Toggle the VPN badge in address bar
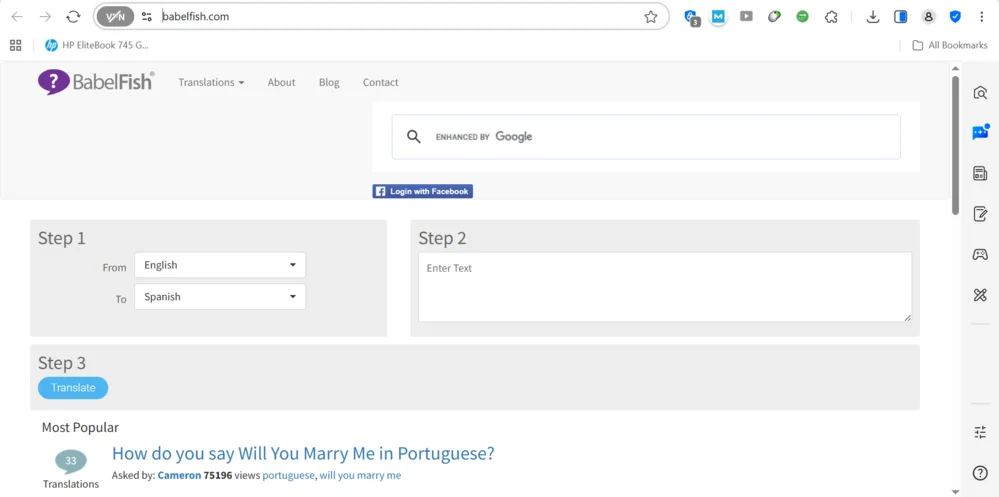The image size is (999, 497). pos(115,17)
